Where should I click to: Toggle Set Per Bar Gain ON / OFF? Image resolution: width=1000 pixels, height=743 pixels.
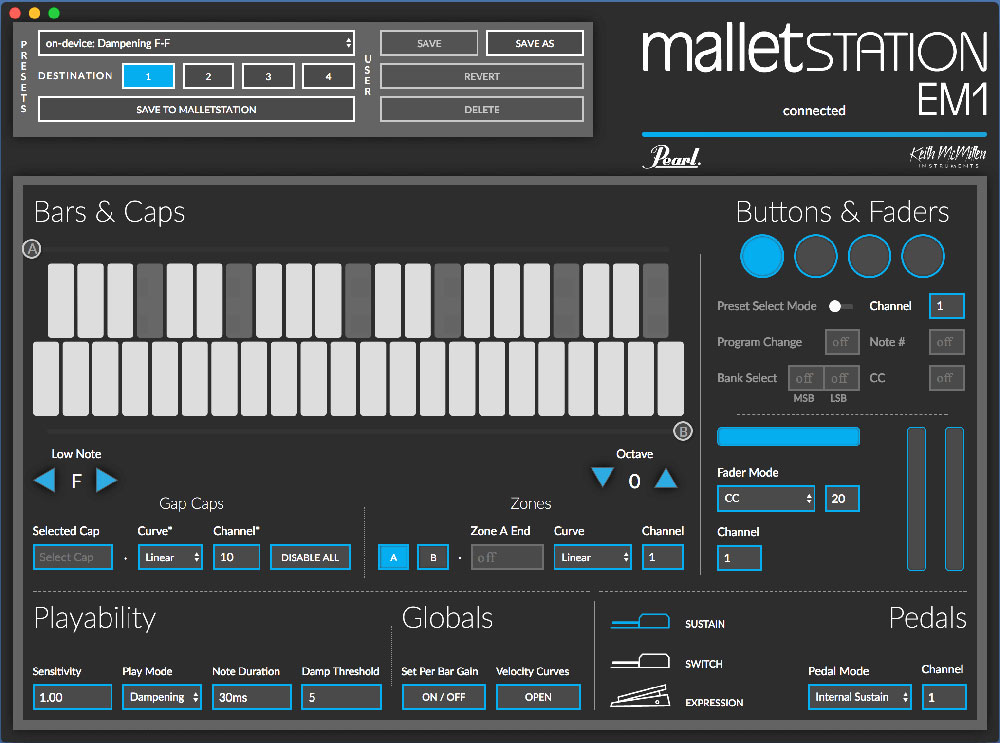443,697
